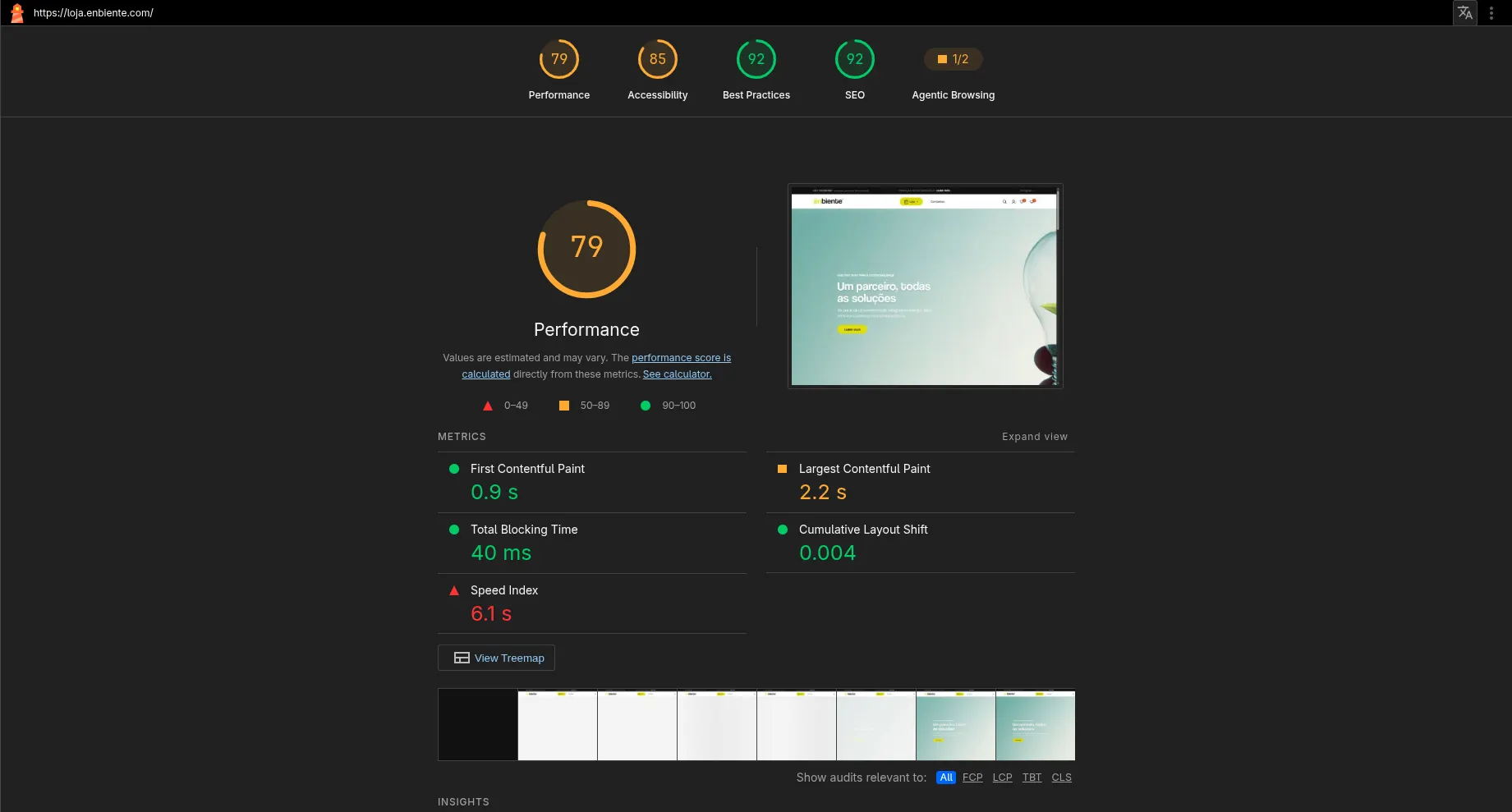Click the Lighthouse logo icon
The height and width of the screenshot is (812, 1512).
click(x=16, y=13)
